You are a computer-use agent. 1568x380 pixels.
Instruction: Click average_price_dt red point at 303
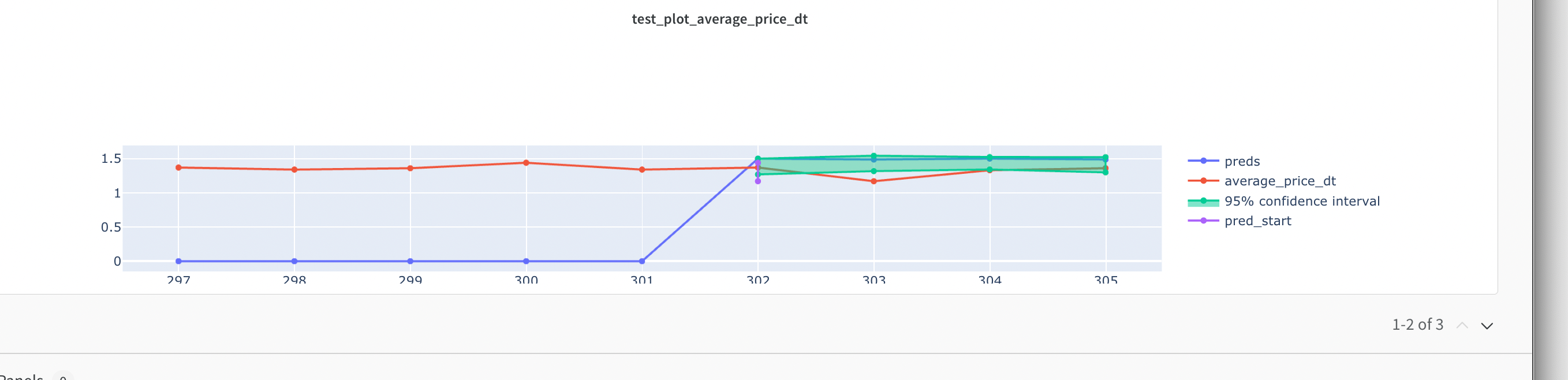pos(873,181)
